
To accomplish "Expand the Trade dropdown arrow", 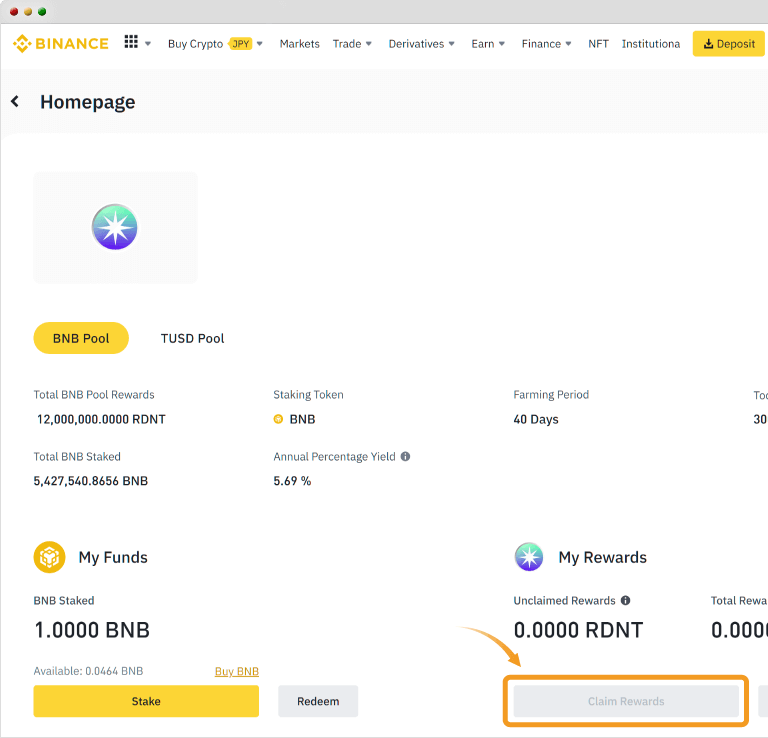I will click(369, 44).
